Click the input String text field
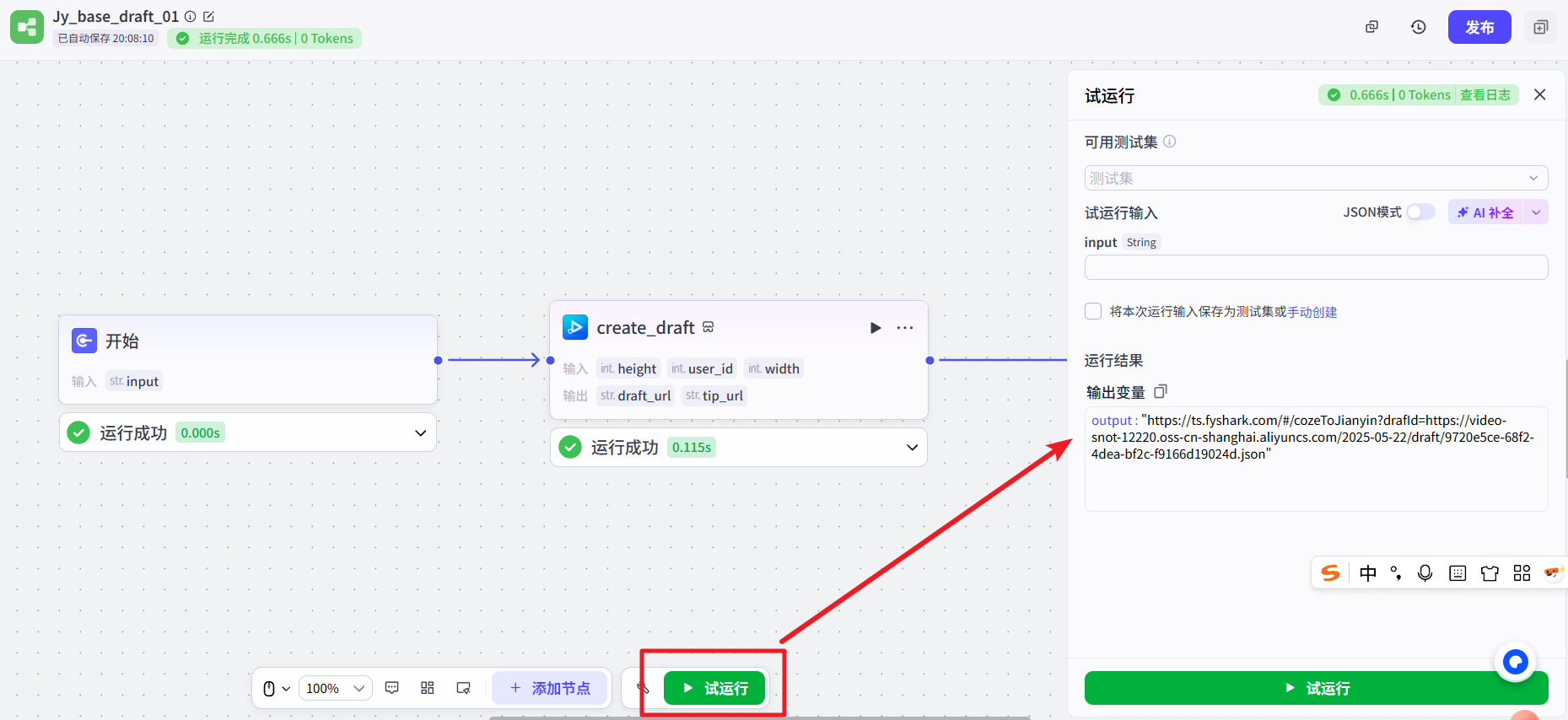Image resolution: width=1568 pixels, height=720 pixels. pos(1316,267)
